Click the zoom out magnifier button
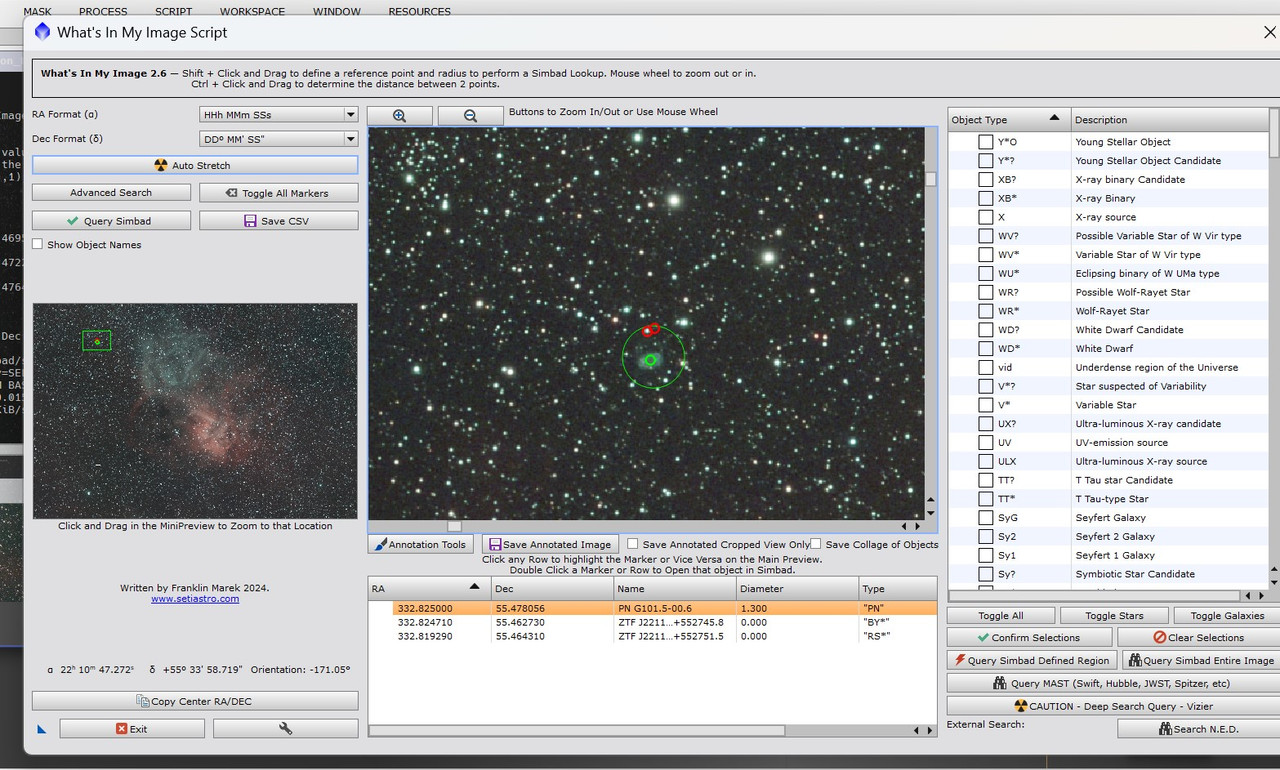The width and height of the screenshot is (1280, 770). 470,116
